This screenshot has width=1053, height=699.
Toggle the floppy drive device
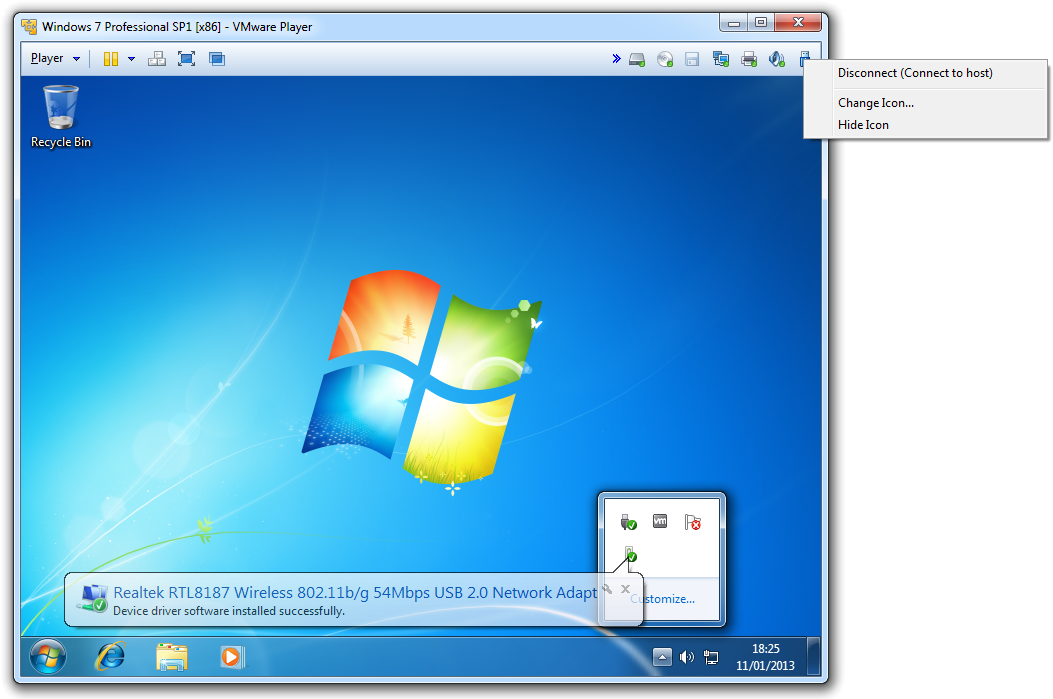(x=692, y=60)
